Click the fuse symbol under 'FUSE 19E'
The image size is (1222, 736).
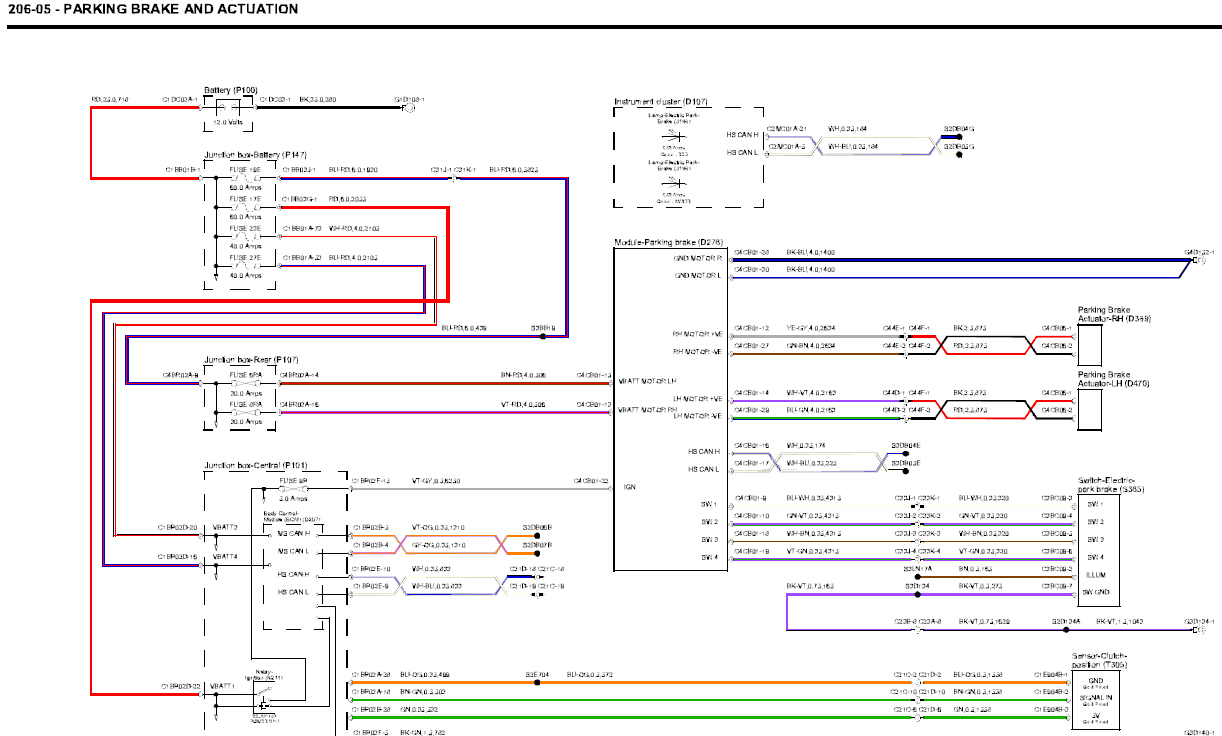tap(246, 180)
